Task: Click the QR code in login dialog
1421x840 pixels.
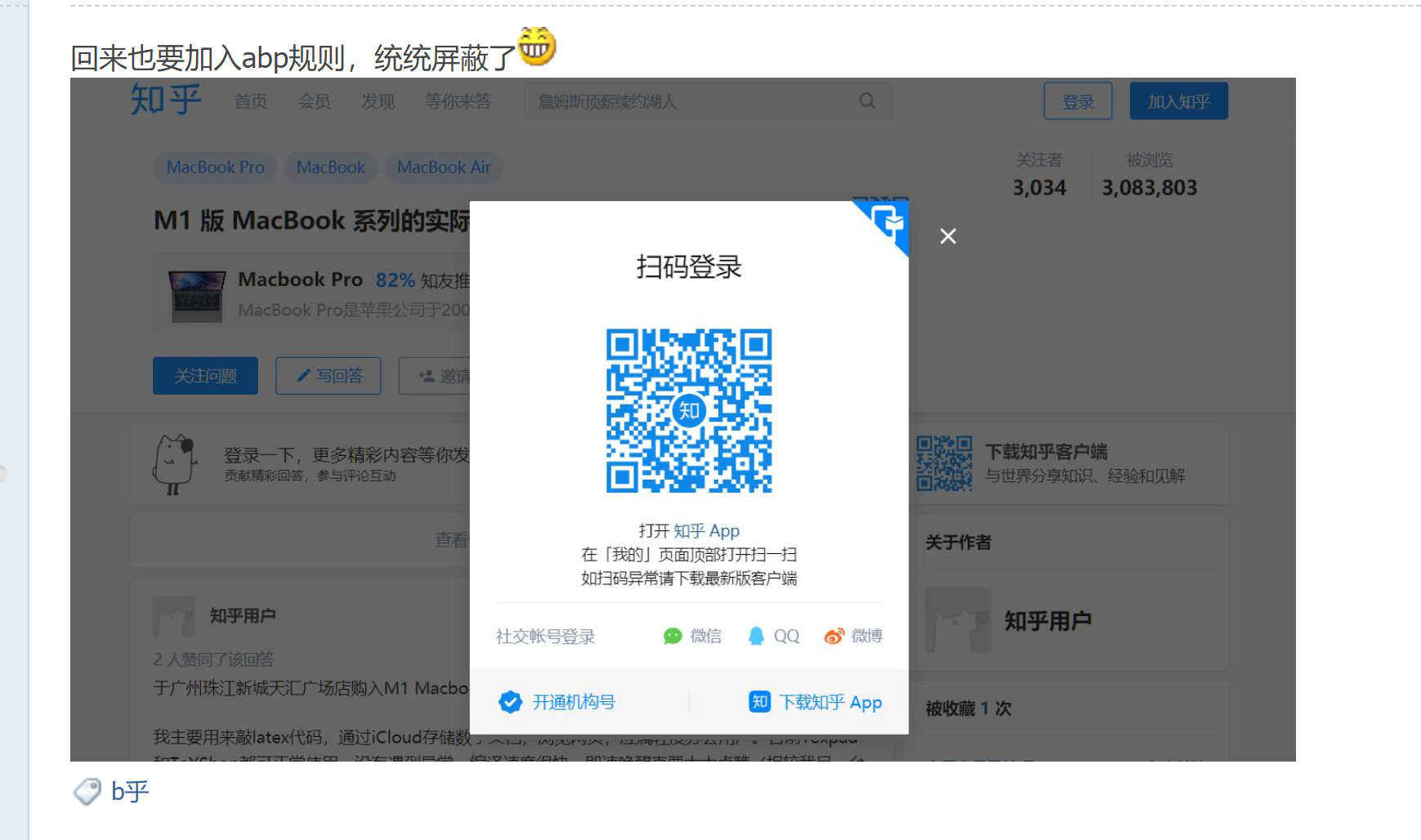Action: tap(689, 410)
